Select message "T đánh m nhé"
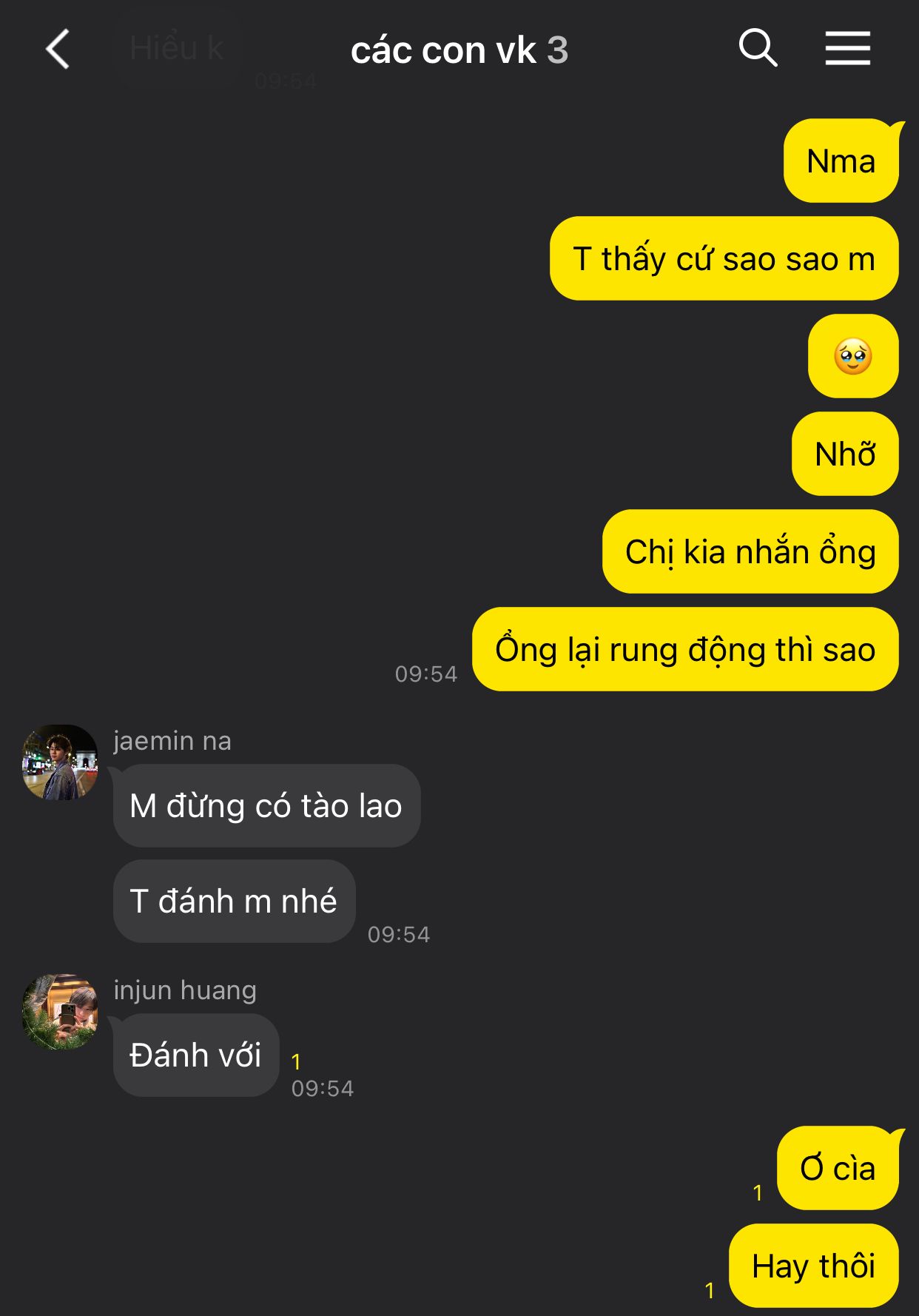This screenshot has height=1316, width=919. 234,901
